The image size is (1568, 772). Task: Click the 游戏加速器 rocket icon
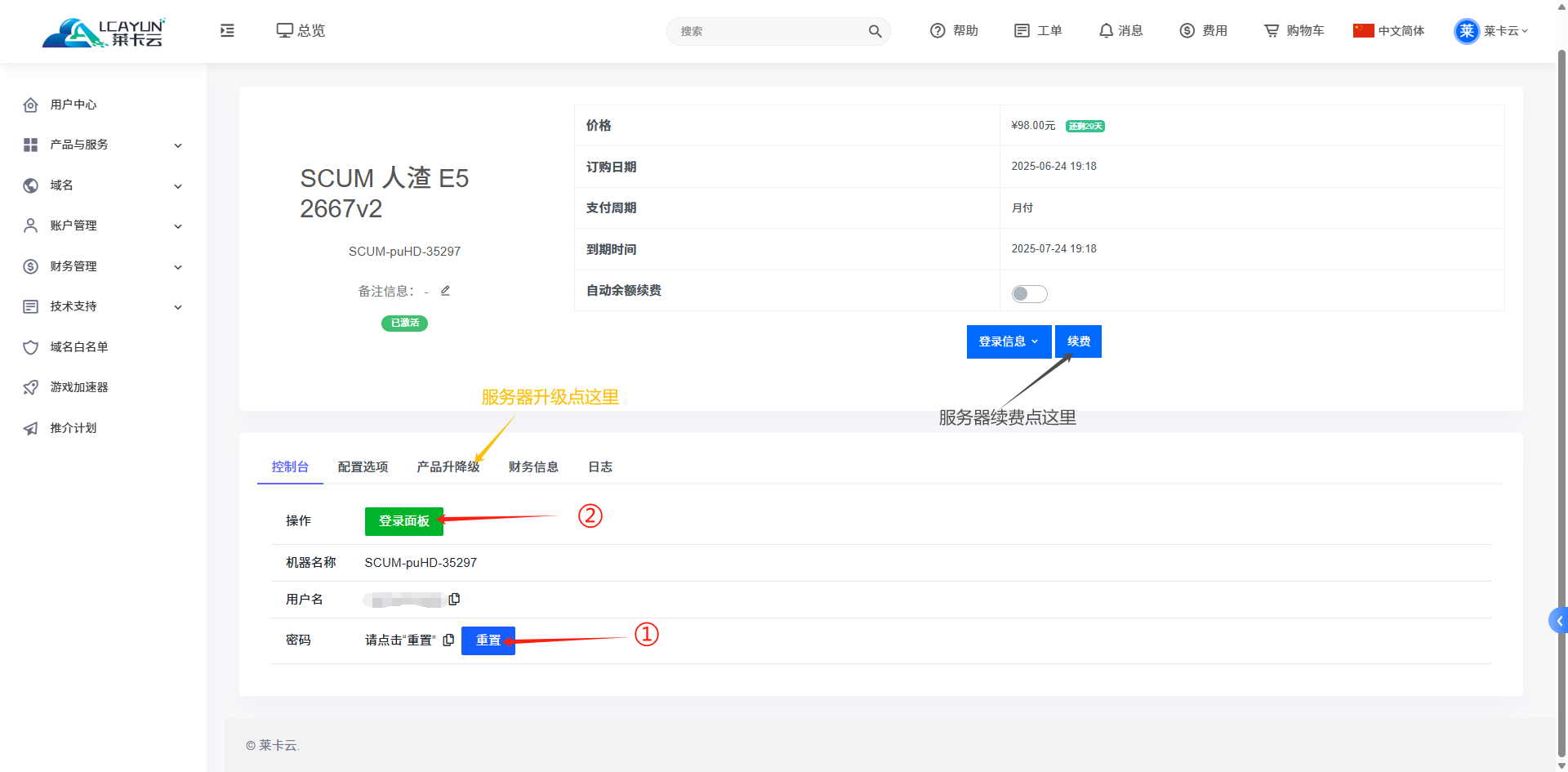coord(31,387)
